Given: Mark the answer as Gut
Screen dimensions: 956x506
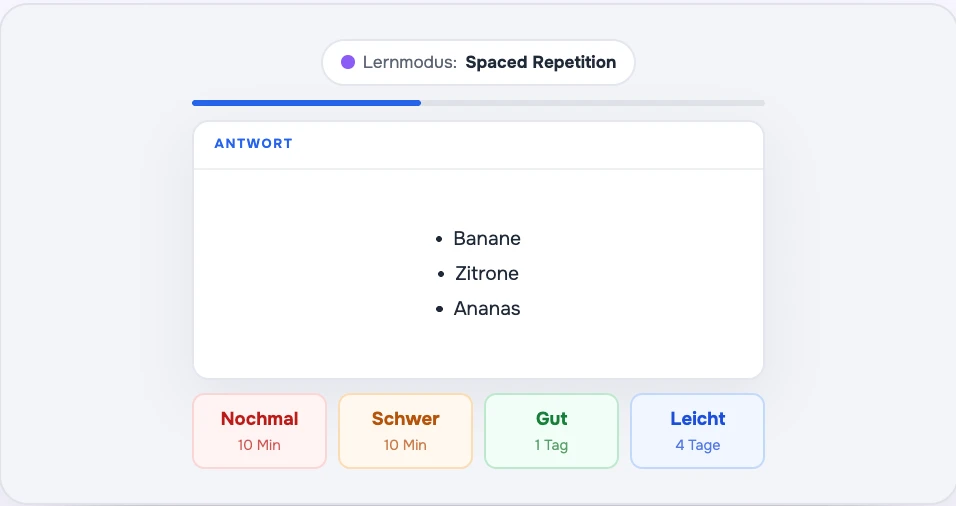Looking at the screenshot, I should [x=551, y=431].
